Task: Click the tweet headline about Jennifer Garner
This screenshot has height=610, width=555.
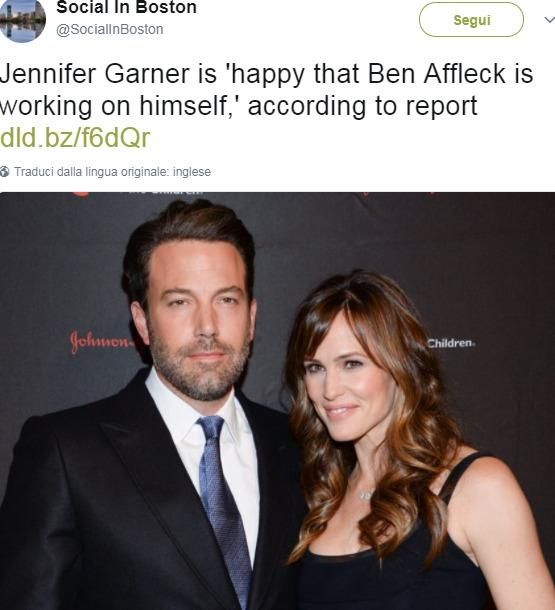Action: point(266,90)
